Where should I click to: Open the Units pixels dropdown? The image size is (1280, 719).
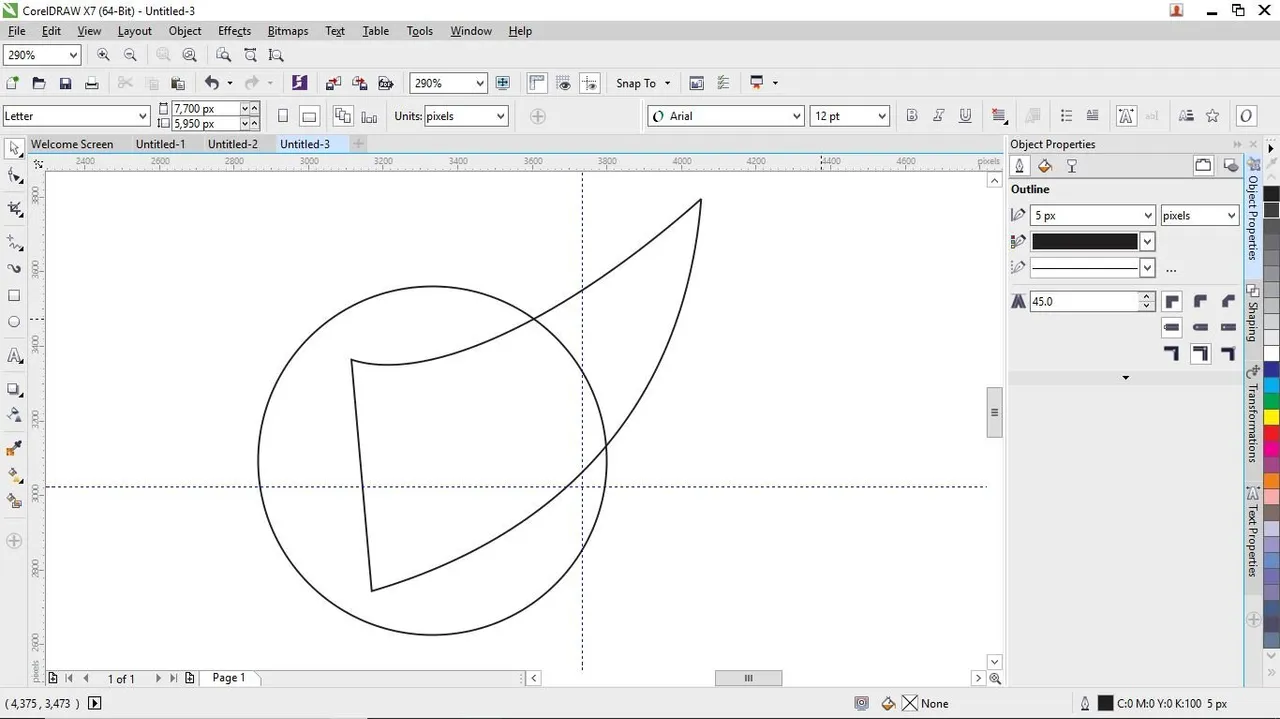(x=500, y=116)
